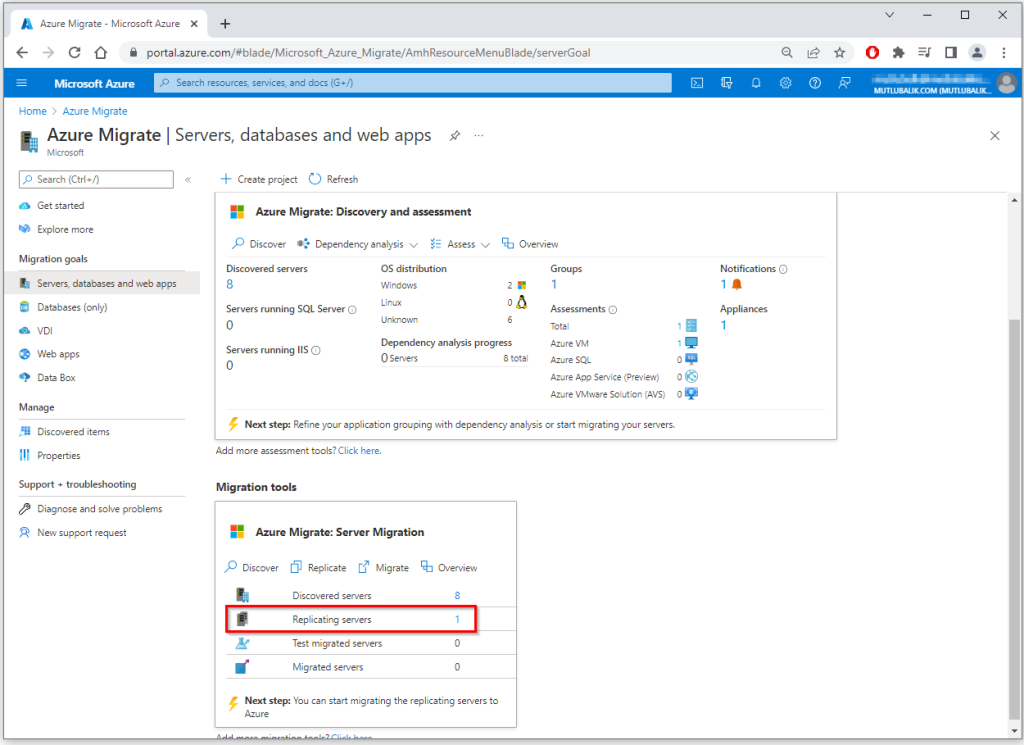The width and height of the screenshot is (1024, 745).
Task: Open the help question mark icon
Action: click(814, 83)
